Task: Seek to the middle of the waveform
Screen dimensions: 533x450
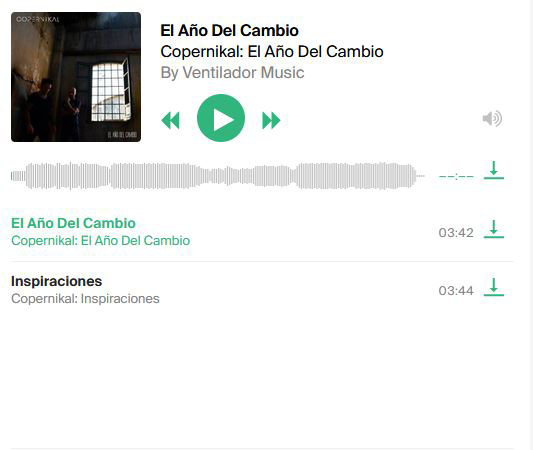Action: pos(218,176)
